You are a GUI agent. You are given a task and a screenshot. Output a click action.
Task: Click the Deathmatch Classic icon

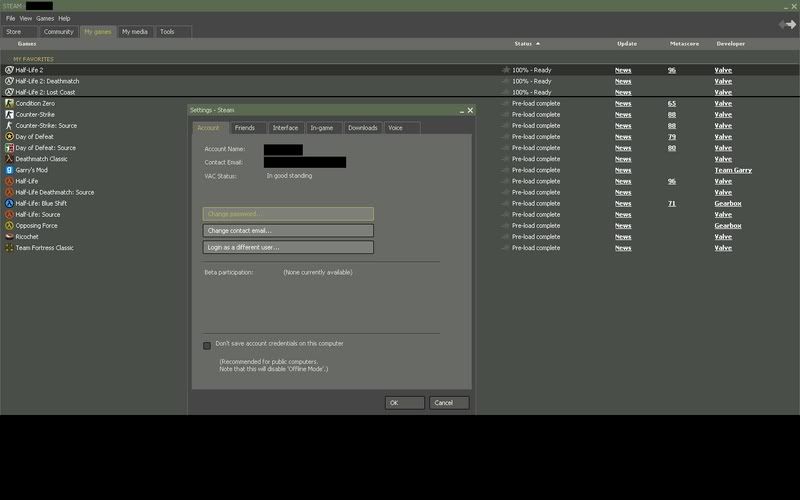click(9, 159)
